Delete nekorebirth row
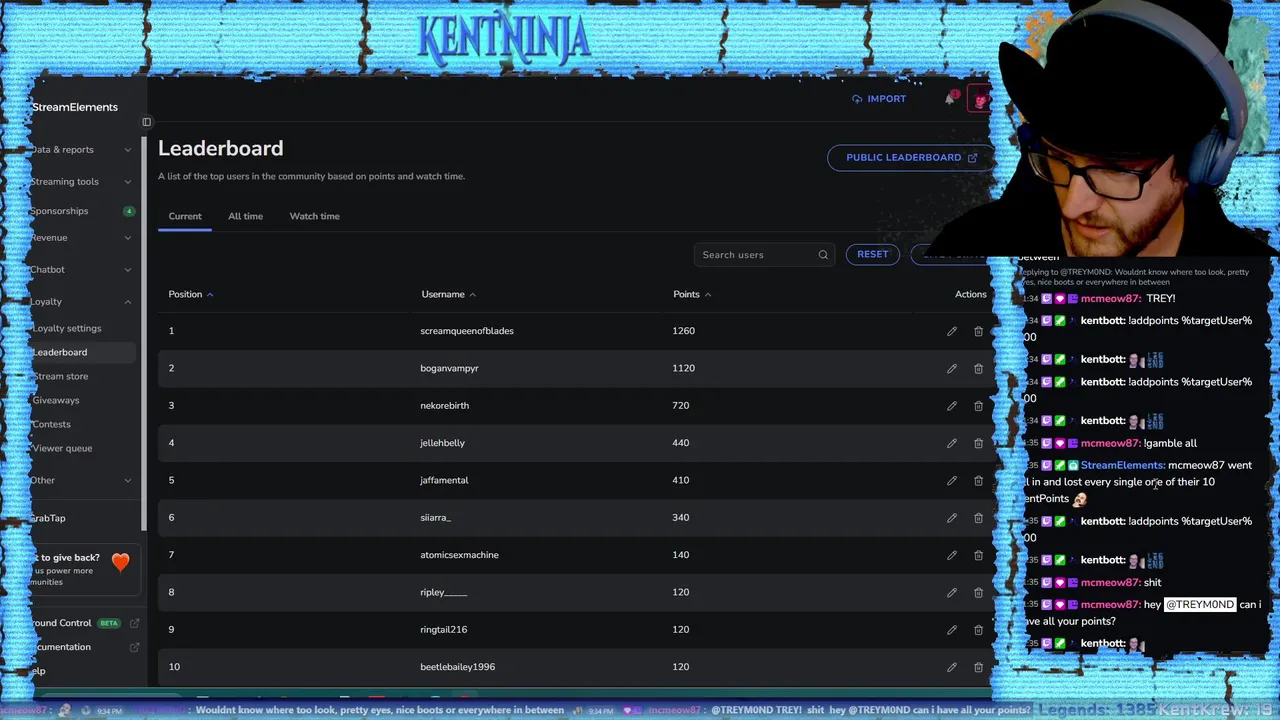1280x720 pixels. 978,405
